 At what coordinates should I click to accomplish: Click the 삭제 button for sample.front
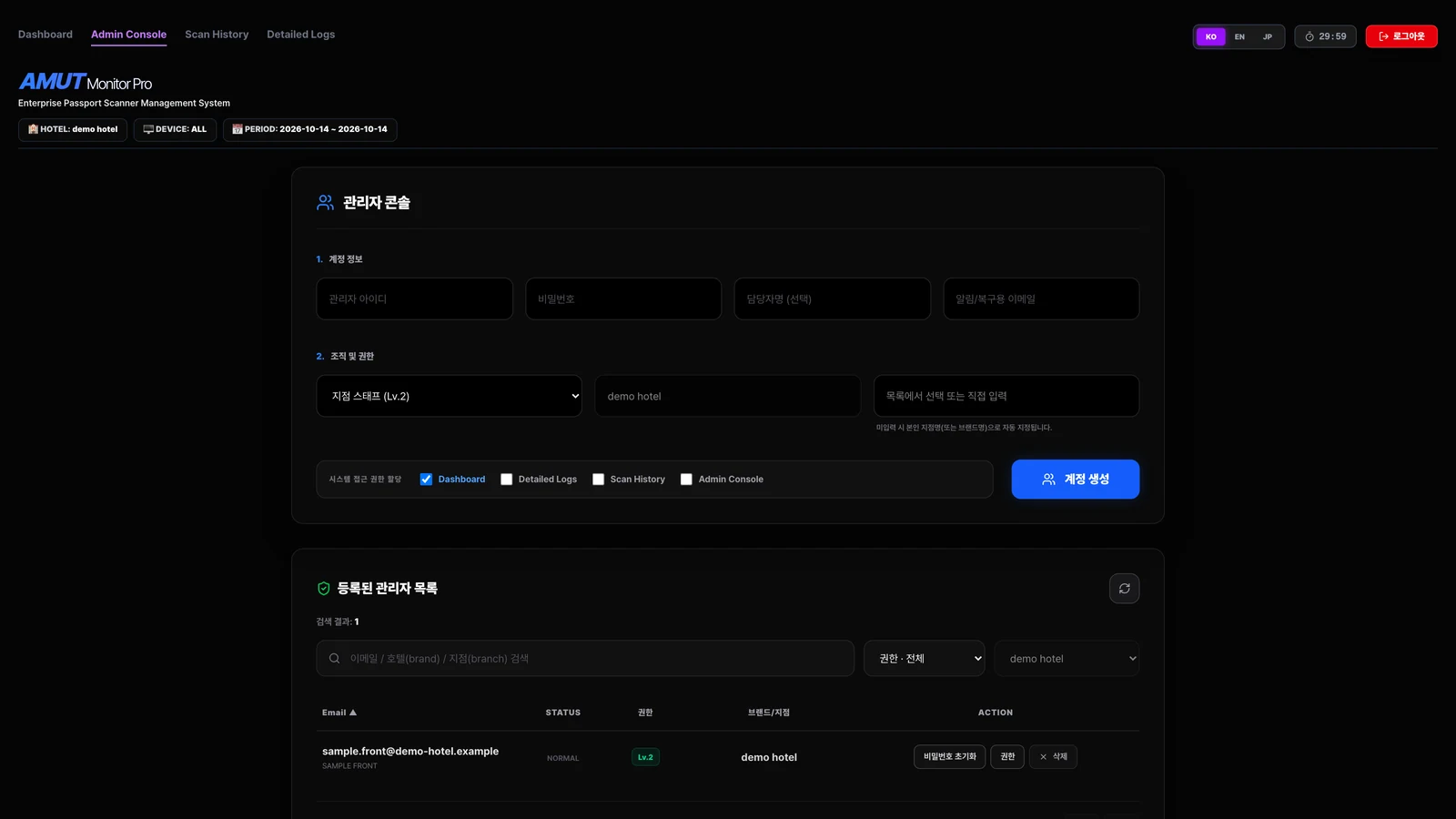click(1053, 757)
